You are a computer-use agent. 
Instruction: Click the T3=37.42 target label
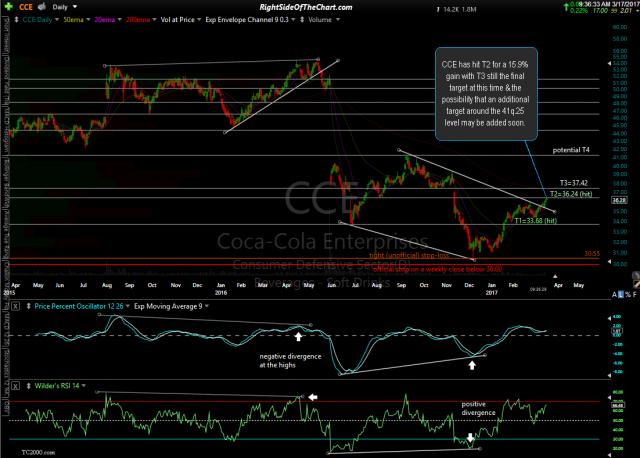pos(574,183)
